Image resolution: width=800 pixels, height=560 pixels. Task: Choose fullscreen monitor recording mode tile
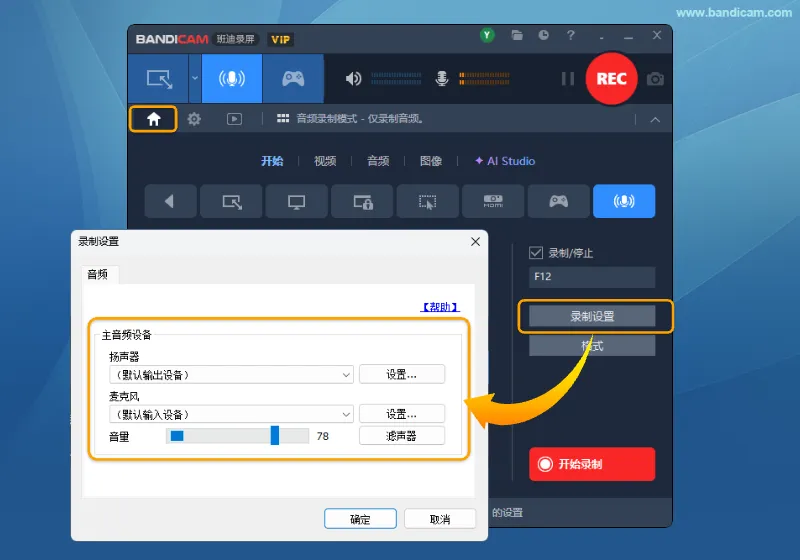pos(296,201)
